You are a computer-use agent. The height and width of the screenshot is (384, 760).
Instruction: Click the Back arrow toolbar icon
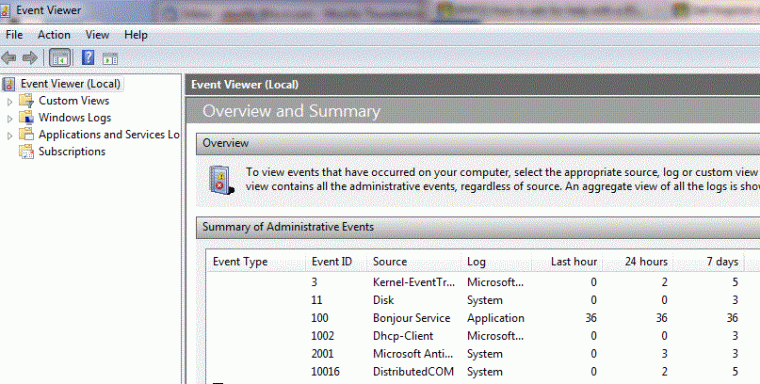[9, 58]
